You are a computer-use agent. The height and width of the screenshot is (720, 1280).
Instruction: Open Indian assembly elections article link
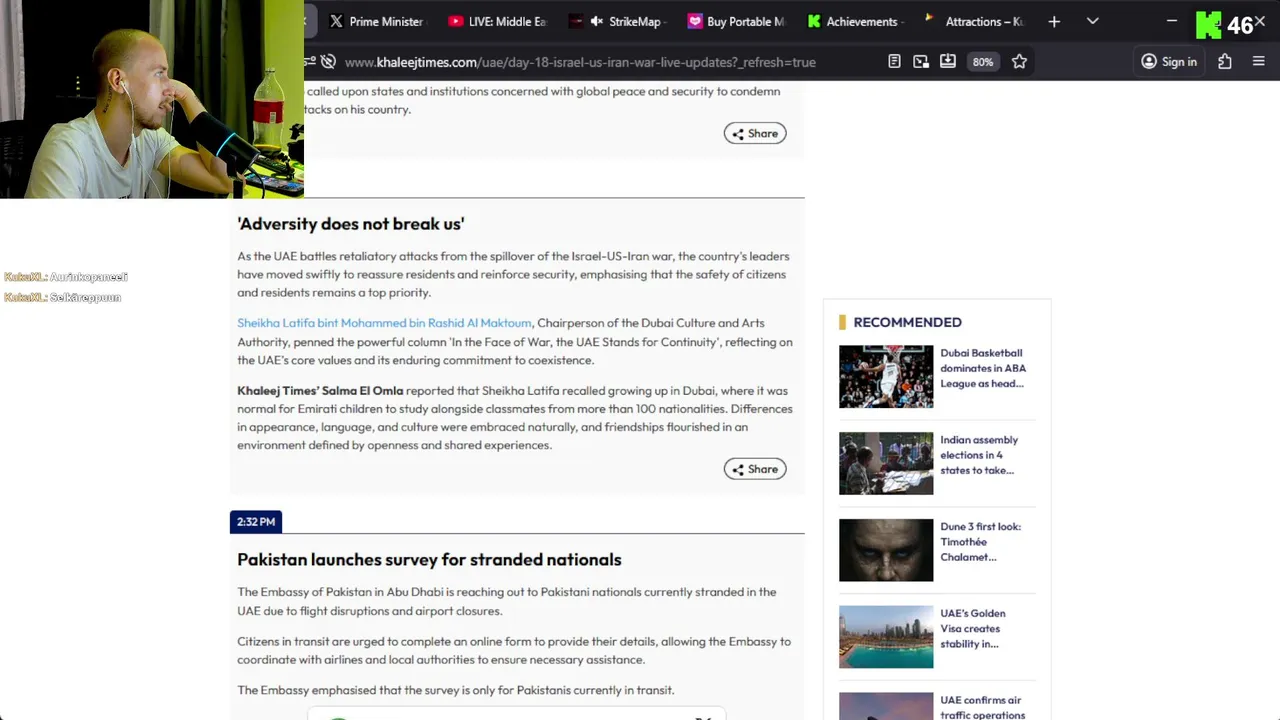click(x=979, y=455)
